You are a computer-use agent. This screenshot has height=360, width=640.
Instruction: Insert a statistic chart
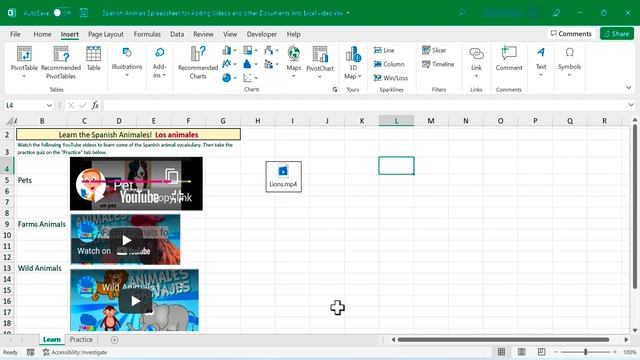250,64
